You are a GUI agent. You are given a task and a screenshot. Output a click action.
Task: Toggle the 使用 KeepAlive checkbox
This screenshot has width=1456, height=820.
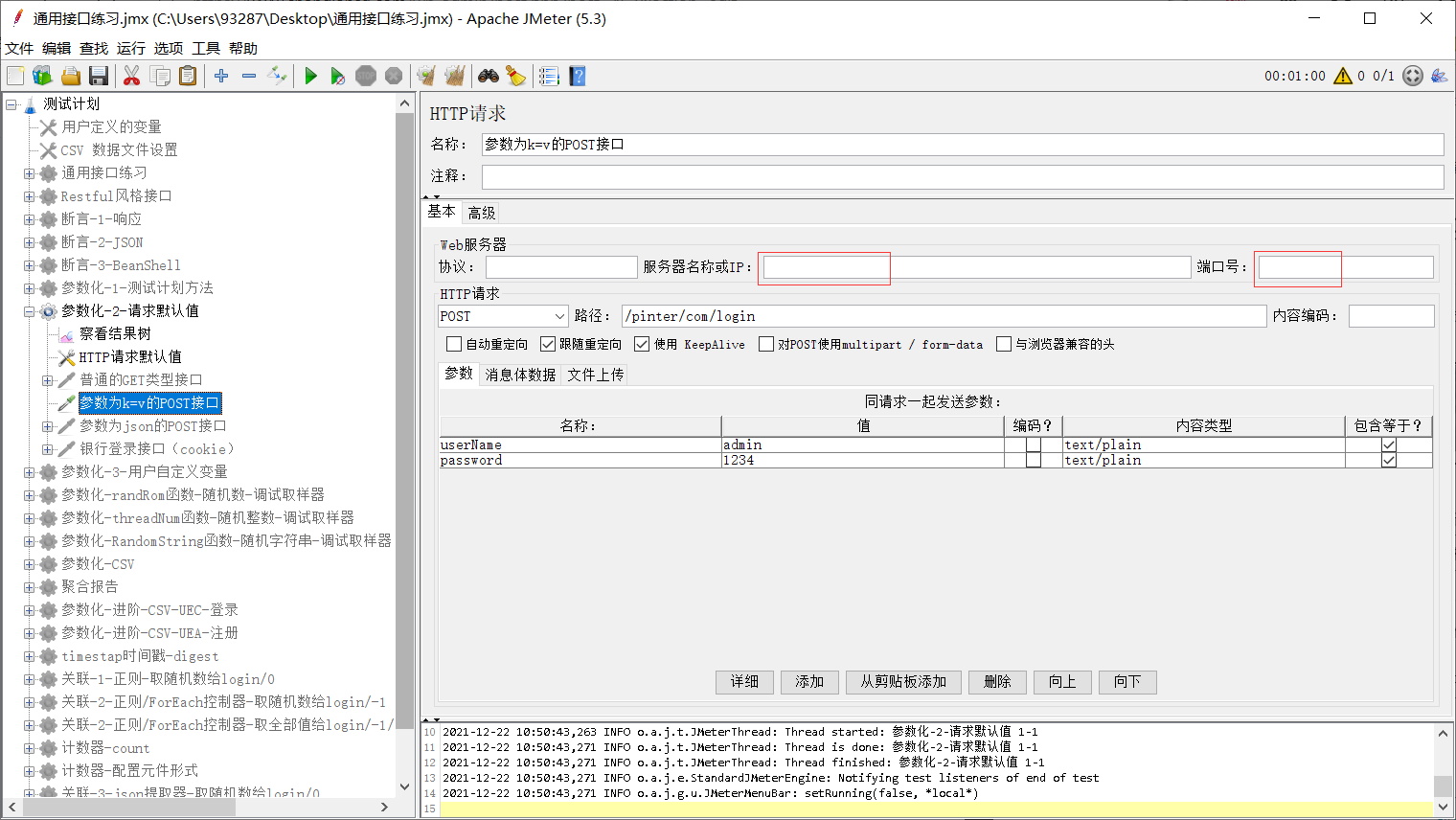pyautogui.click(x=642, y=344)
